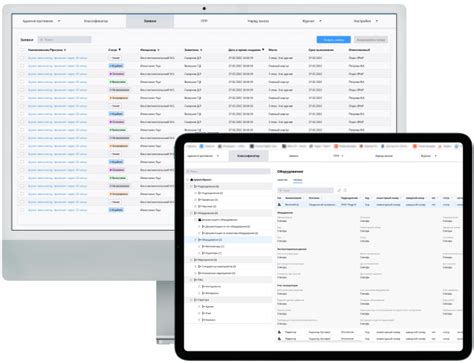
Task: Switch to Классификатор tab in the monitor window
Action: click(x=96, y=21)
